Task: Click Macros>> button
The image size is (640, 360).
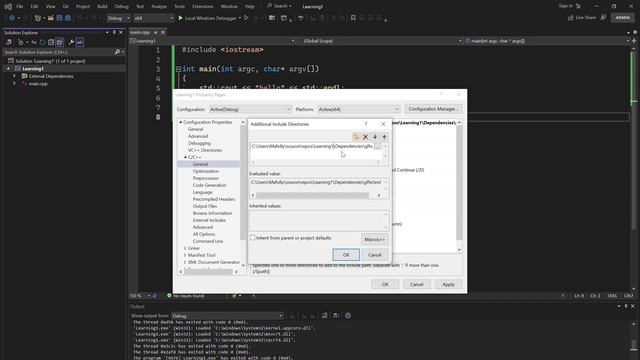Action: click(374, 239)
